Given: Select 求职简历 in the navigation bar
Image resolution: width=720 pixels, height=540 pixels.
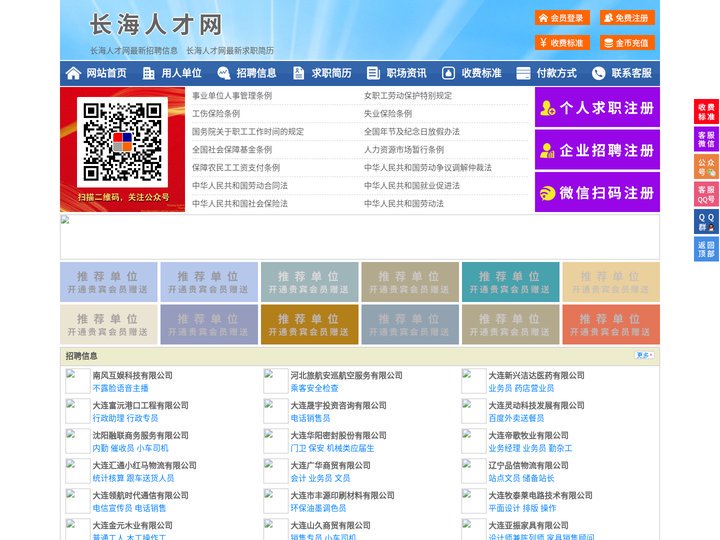Looking at the screenshot, I should click(332, 73).
